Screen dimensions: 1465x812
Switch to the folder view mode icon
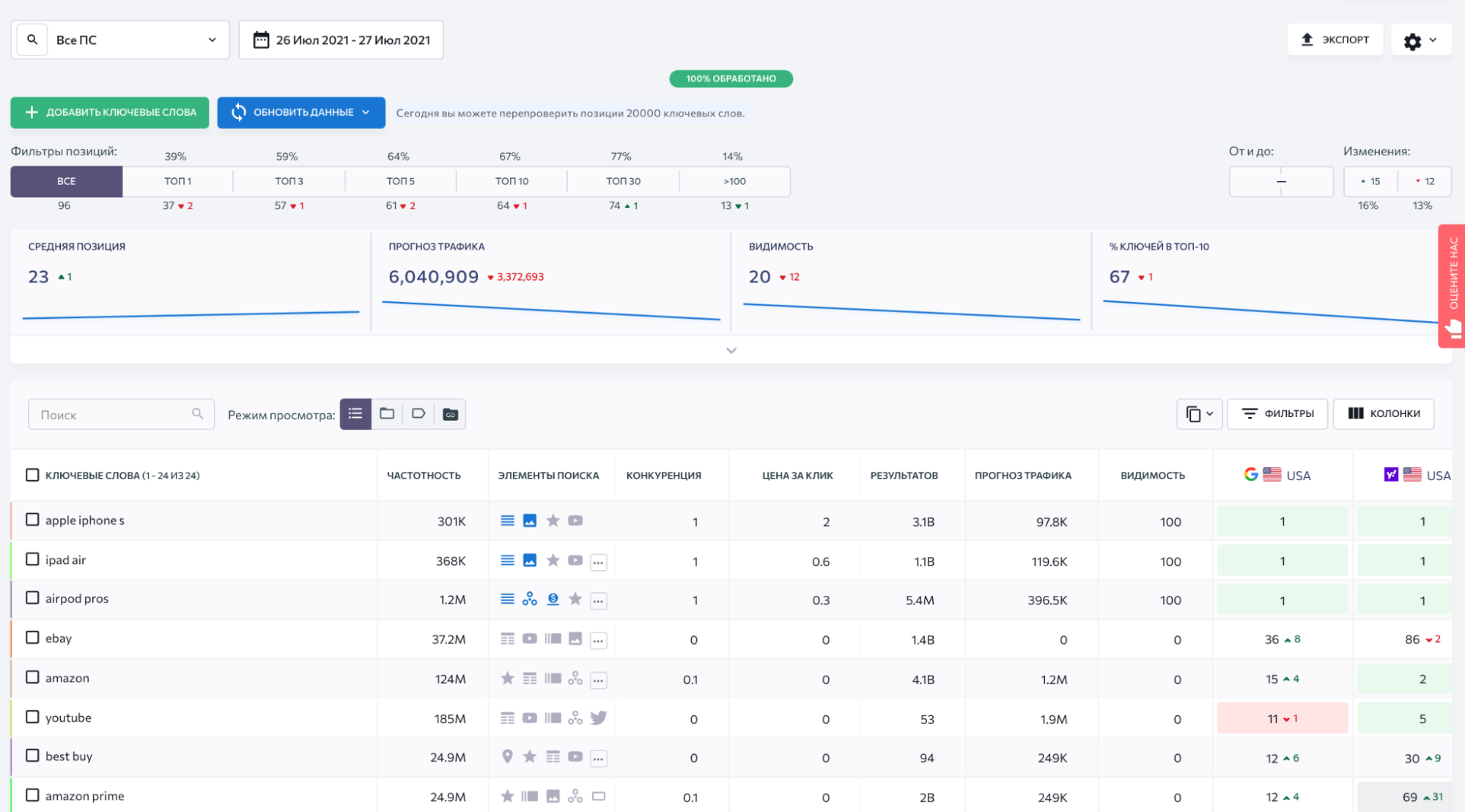tap(387, 414)
